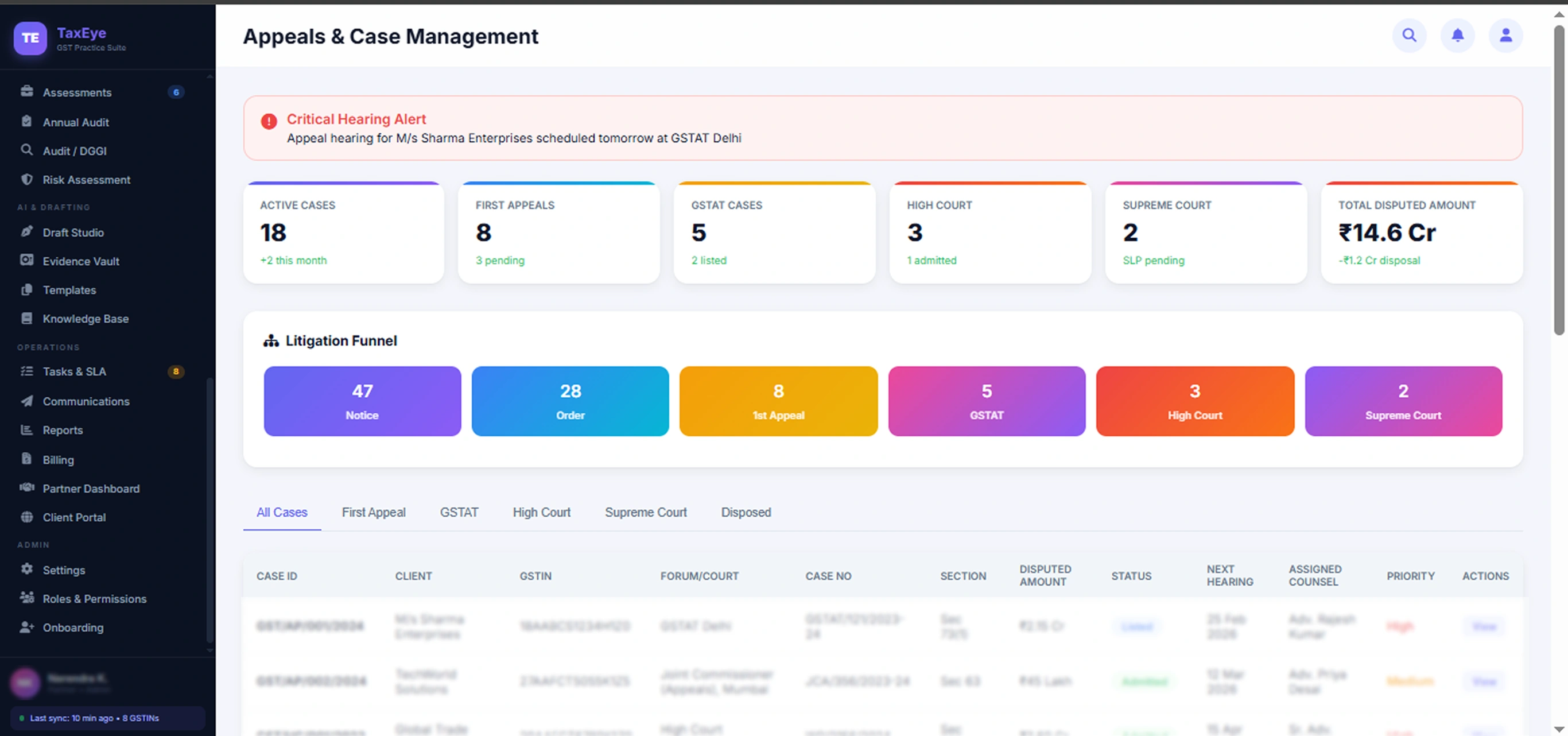Open Evidence Vault from sidebar

point(80,261)
